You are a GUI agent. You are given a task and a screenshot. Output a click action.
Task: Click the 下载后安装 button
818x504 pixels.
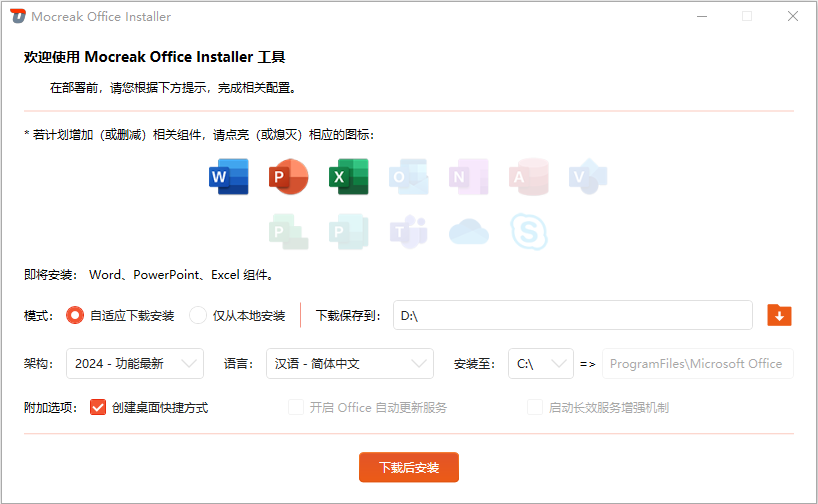pos(408,467)
